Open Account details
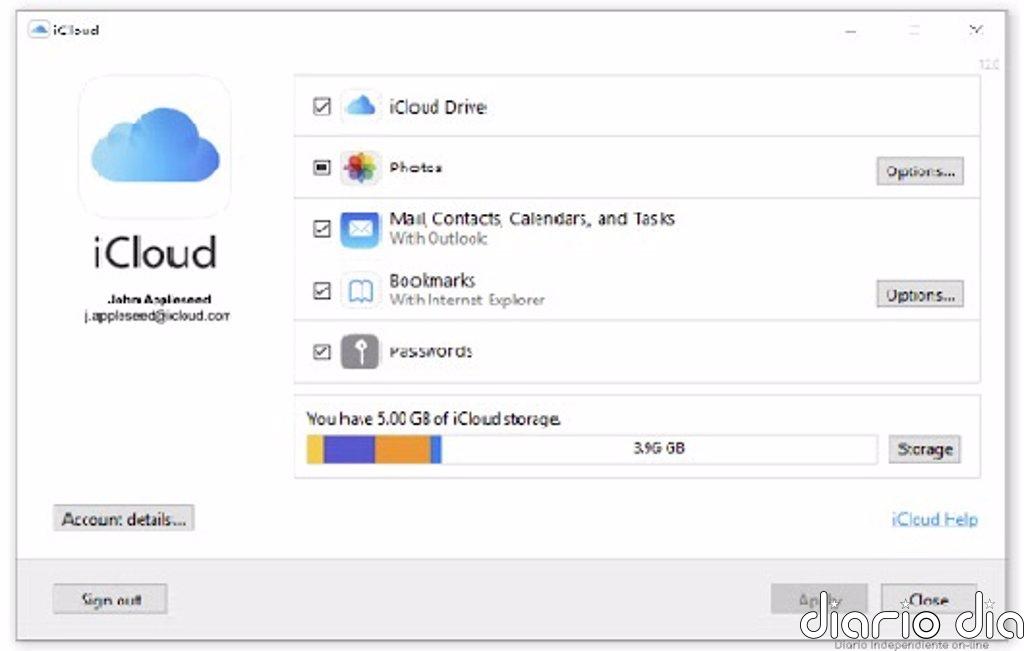This screenshot has width=1024, height=651. click(123, 518)
